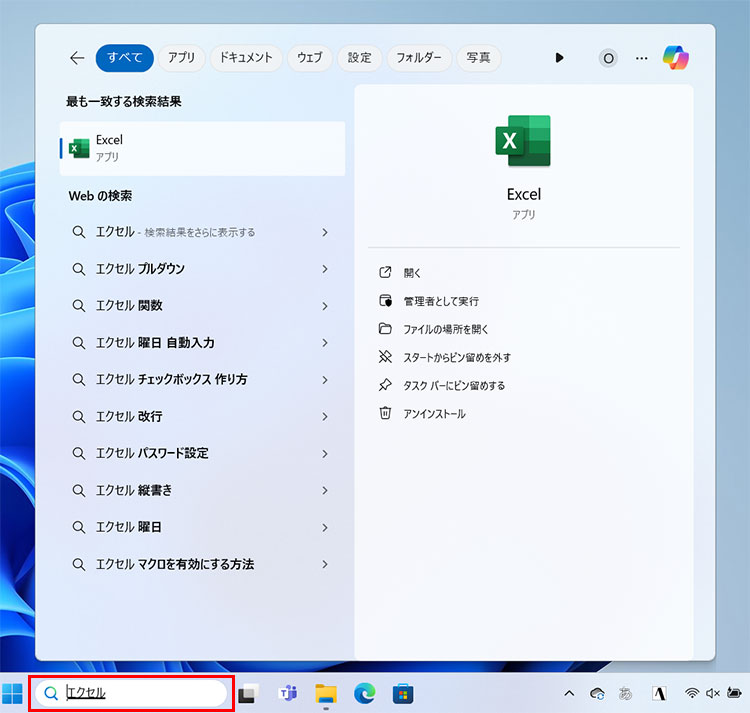The image size is (750, 713).
Task: Toggle mute via the taskbar speaker icon
Action: [713, 693]
